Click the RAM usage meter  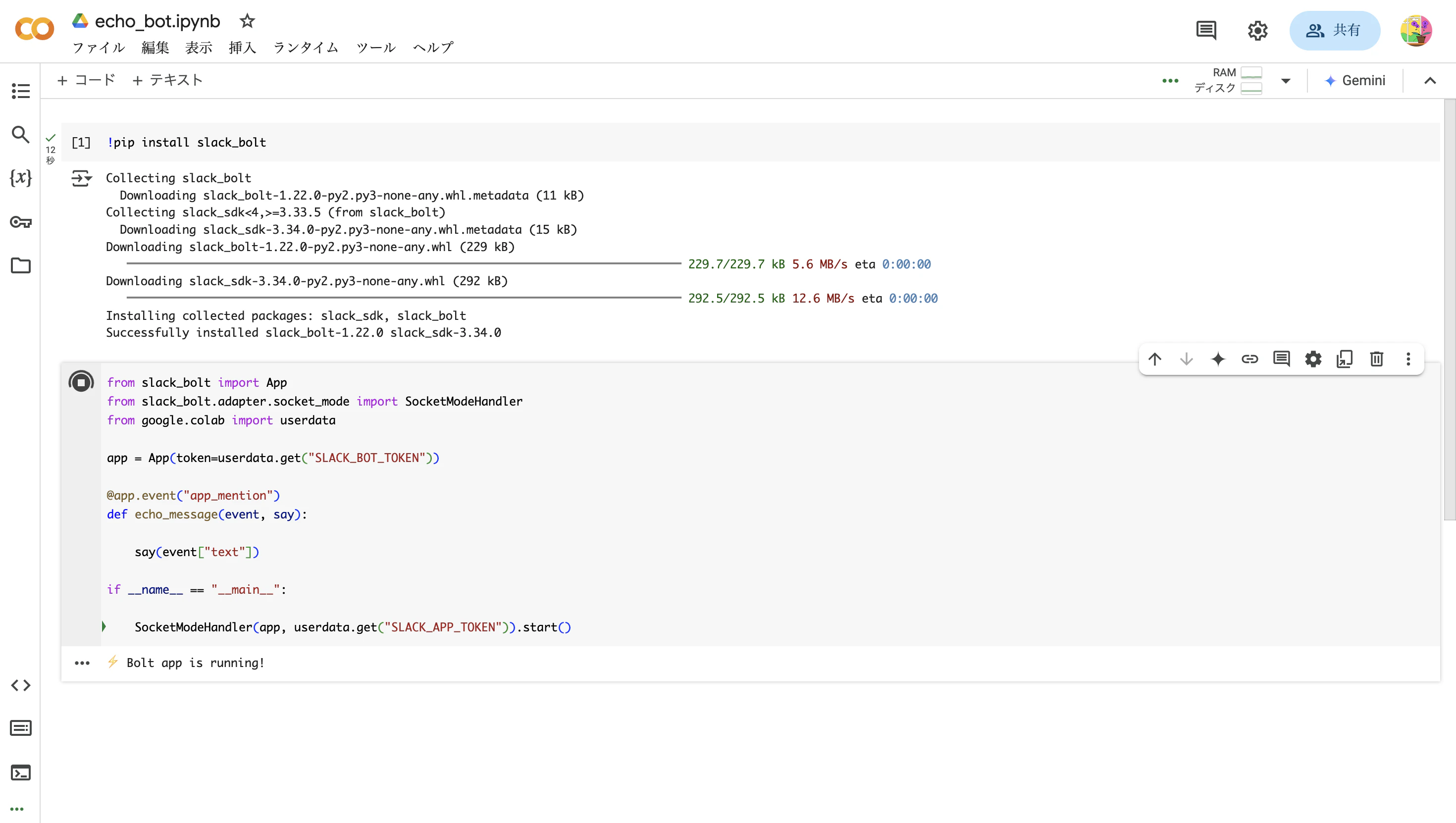1251,72
